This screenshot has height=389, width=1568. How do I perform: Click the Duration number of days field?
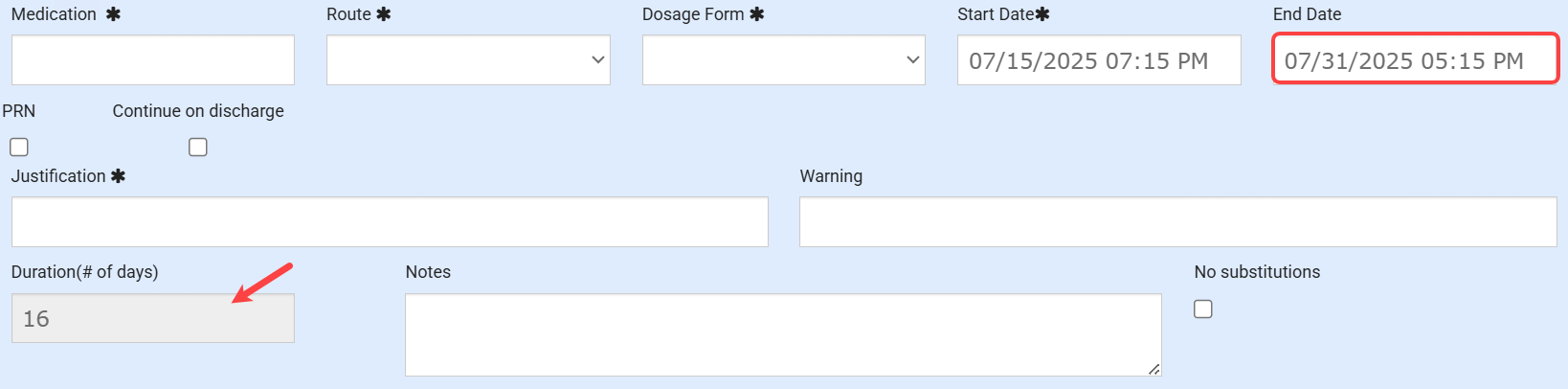153,319
